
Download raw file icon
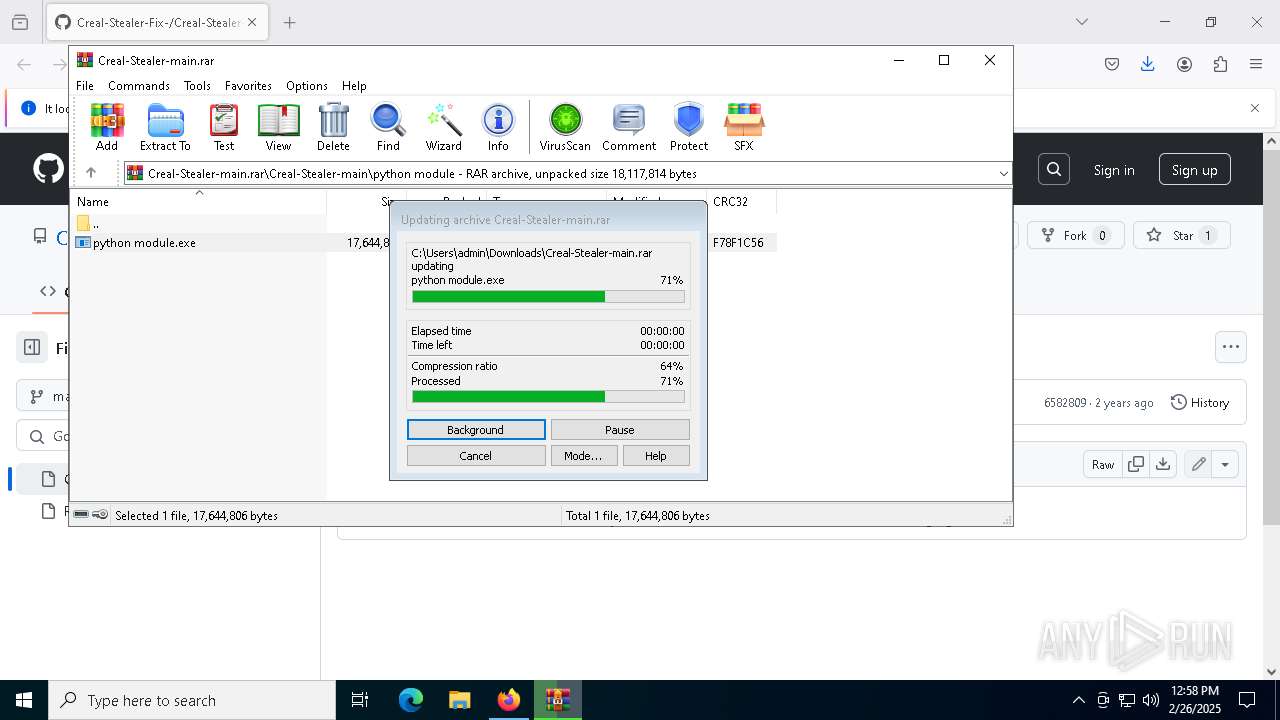click(x=1163, y=464)
